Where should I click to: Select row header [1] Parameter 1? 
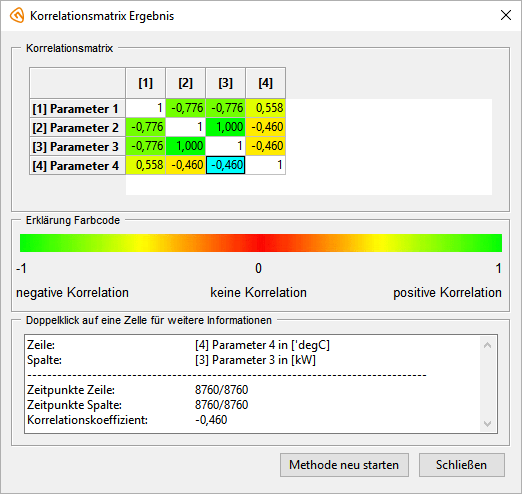77,108
